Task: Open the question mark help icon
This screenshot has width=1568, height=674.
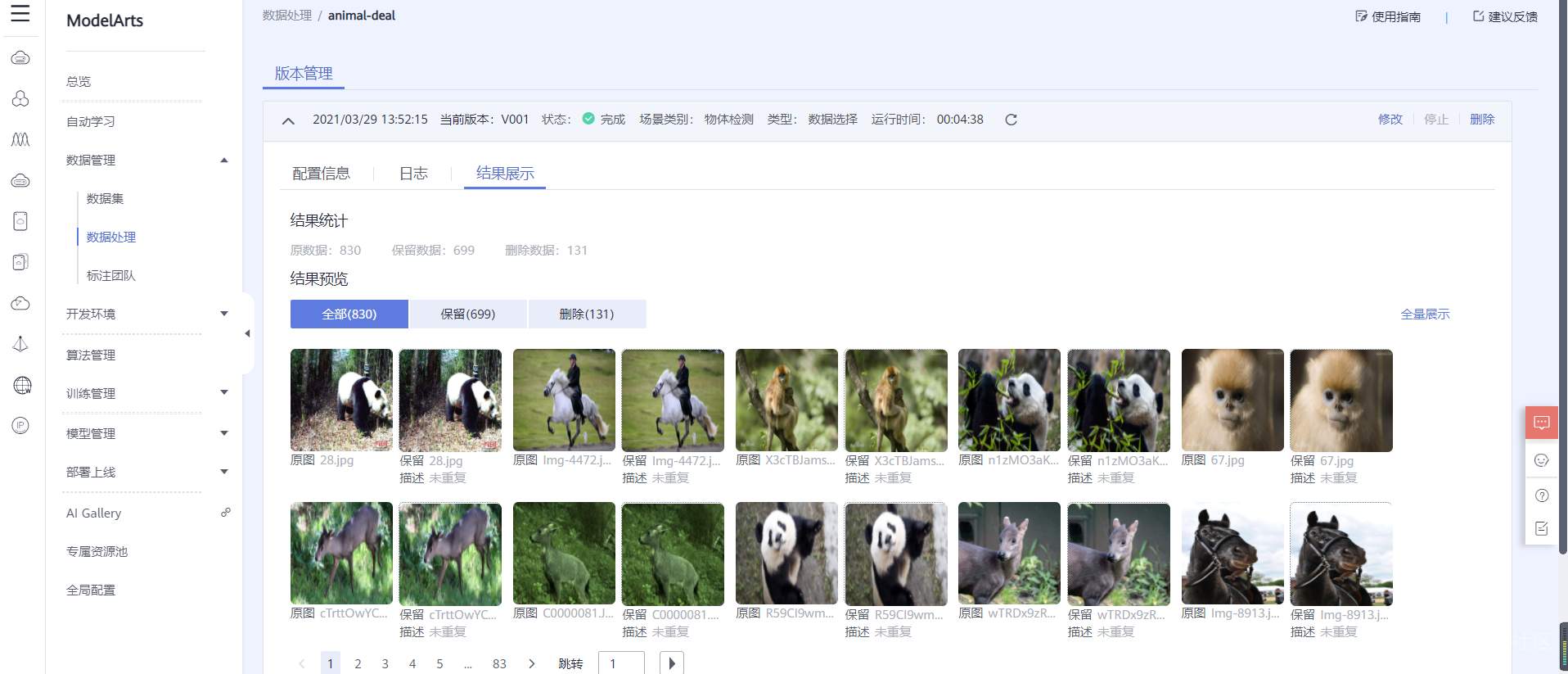Action: (1541, 495)
